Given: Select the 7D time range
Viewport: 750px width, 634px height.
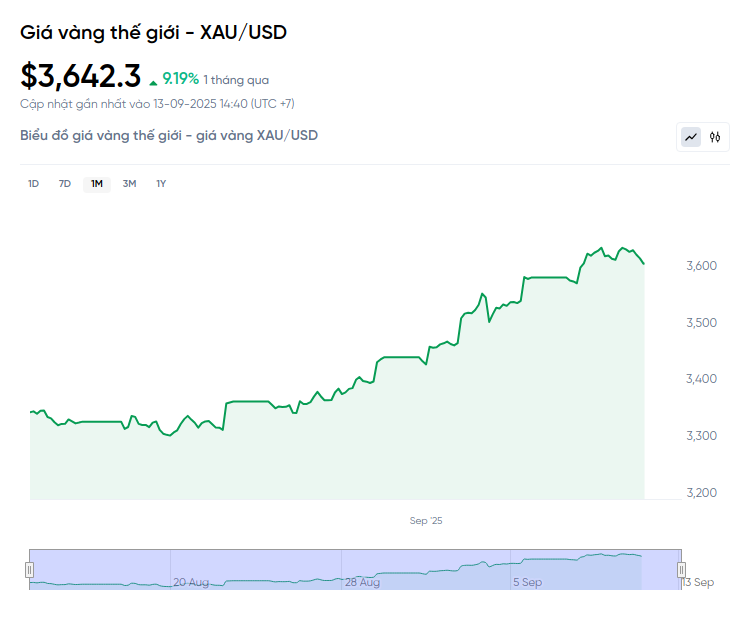Looking at the screenshot, I should point(65,183).
